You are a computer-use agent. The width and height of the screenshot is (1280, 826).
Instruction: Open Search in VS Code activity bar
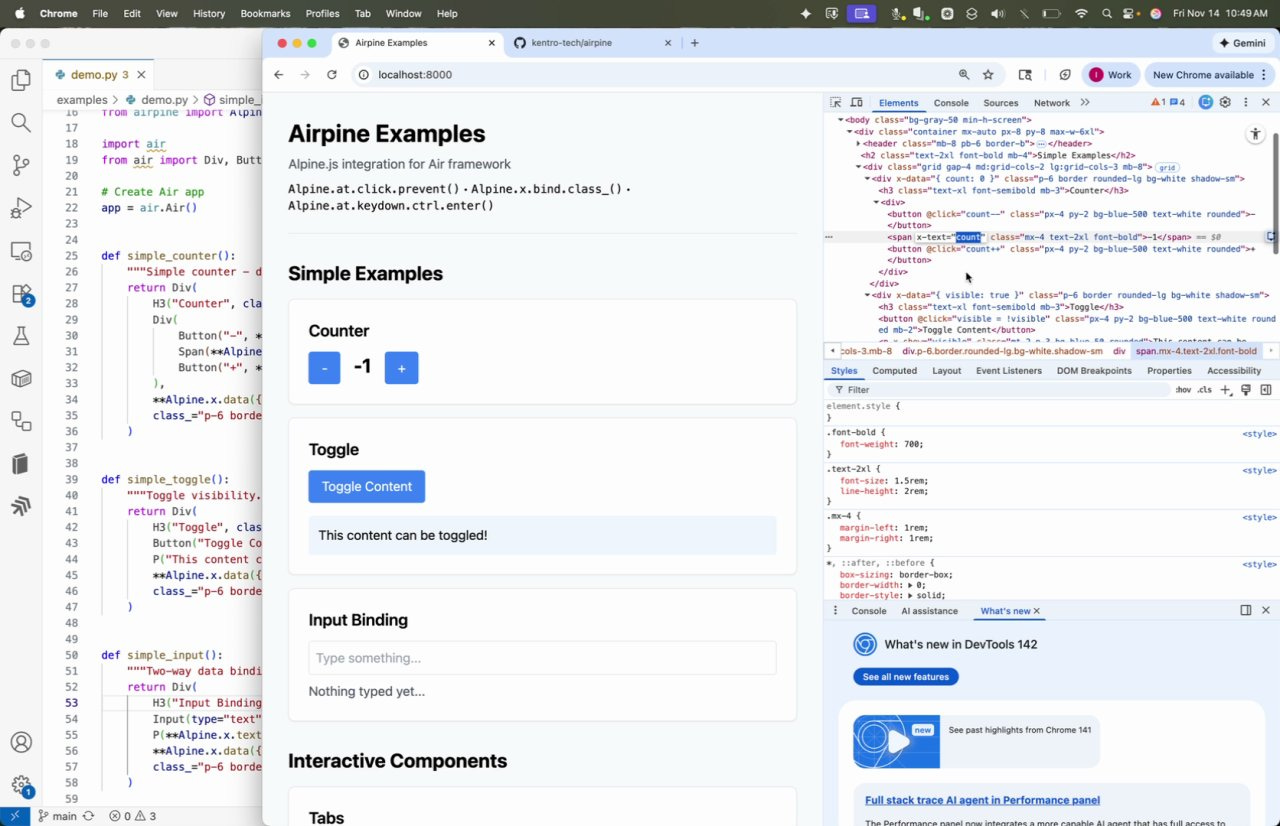click(21, 123)
